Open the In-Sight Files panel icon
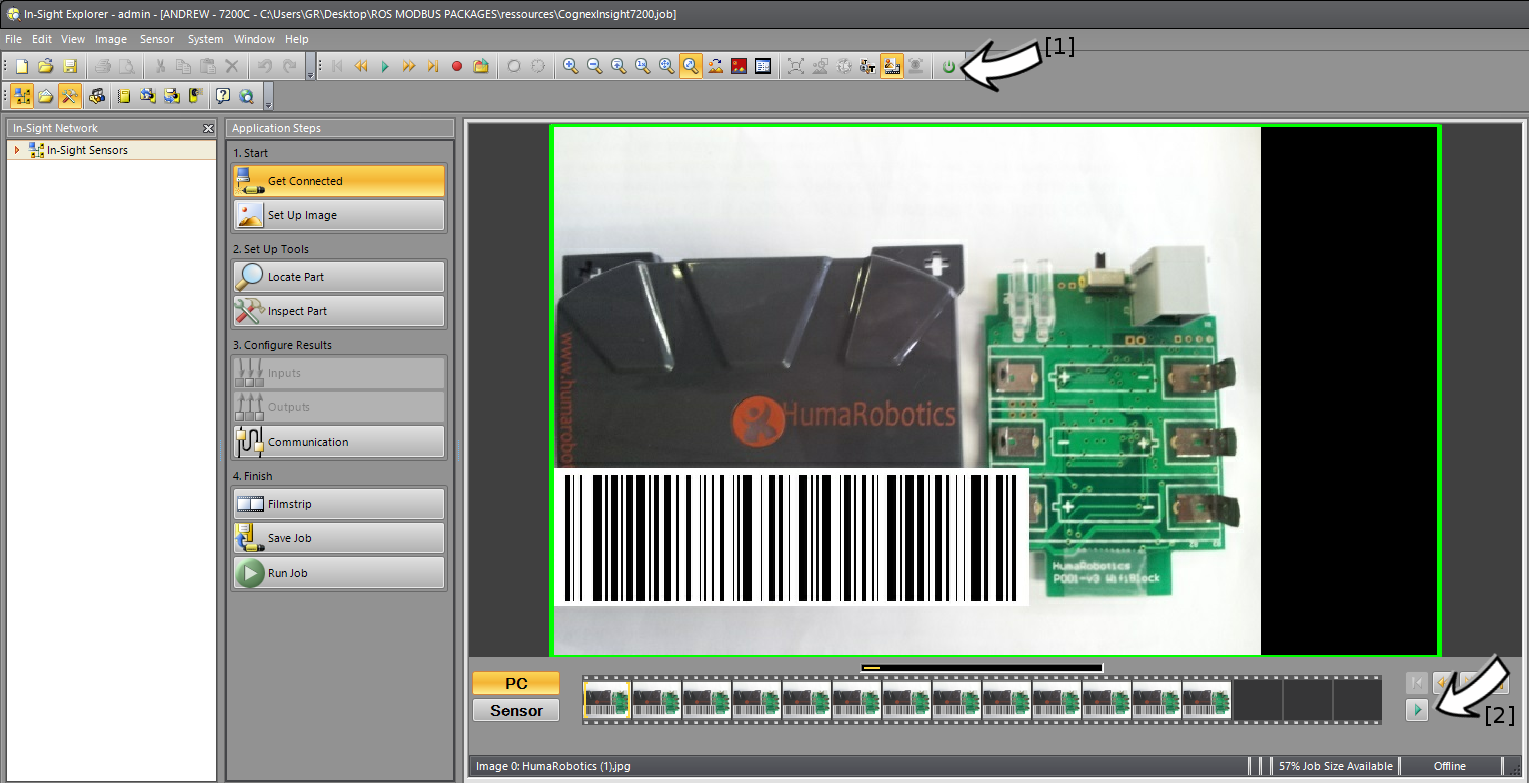The width and height of the screenshot is (1529, 783). [x=46, y=96]
